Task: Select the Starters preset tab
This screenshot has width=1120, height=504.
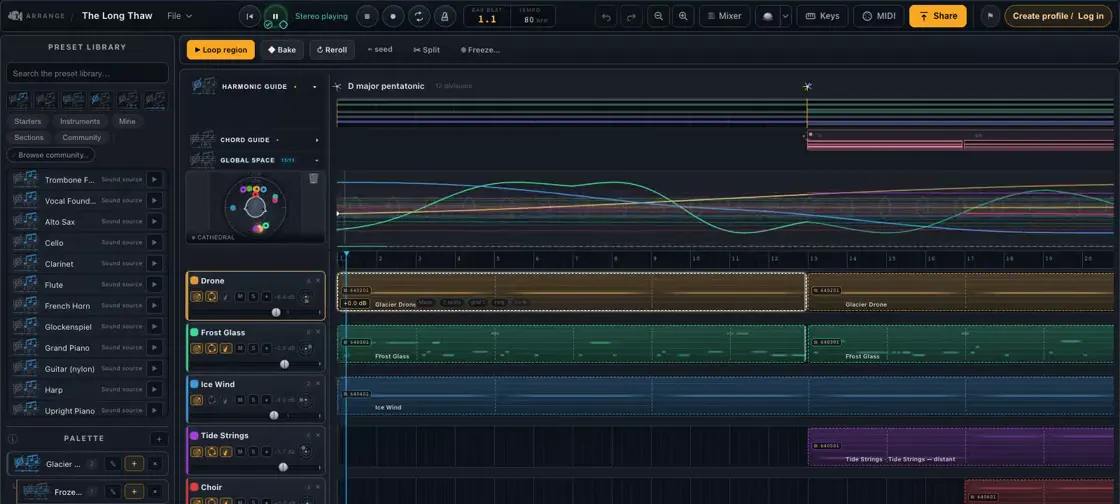Action: (27, 121)
